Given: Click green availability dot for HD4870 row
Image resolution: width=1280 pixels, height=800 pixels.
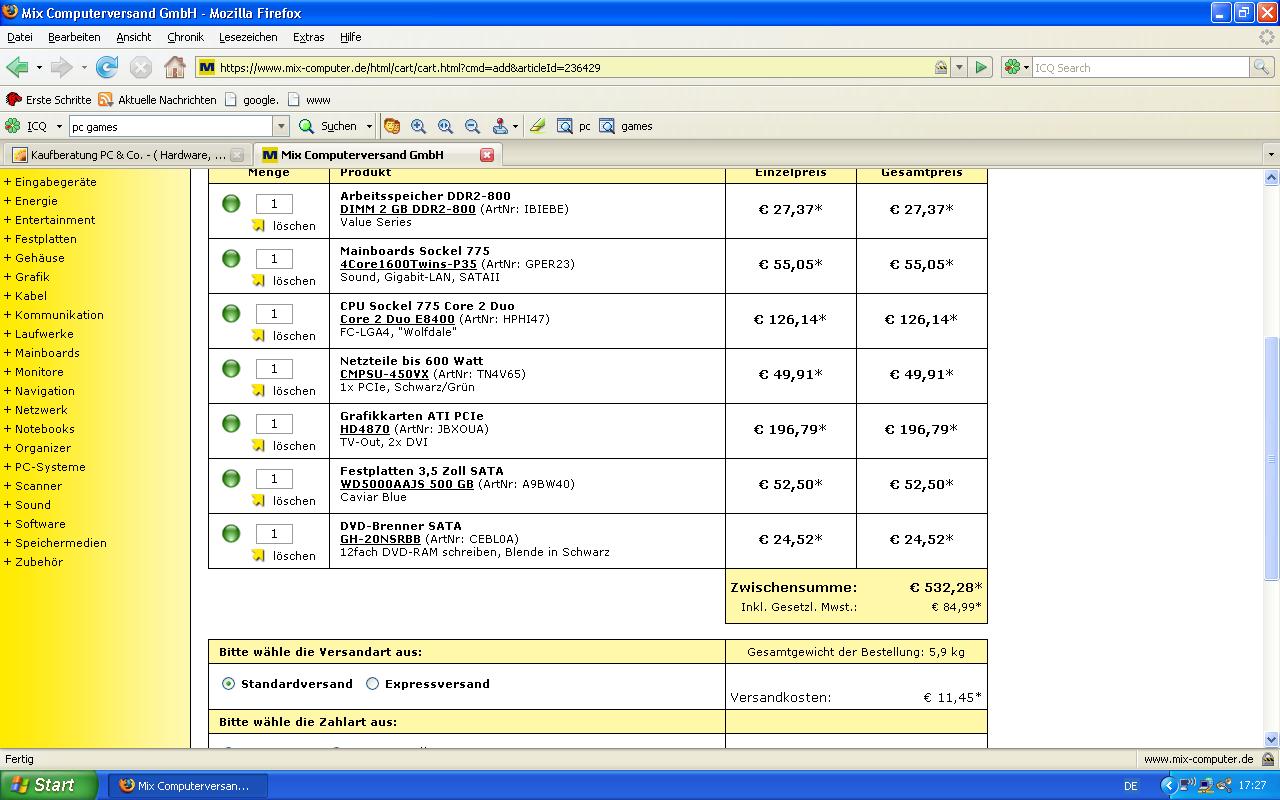Looking at the screenshot, I should click(x=231, y=423).
